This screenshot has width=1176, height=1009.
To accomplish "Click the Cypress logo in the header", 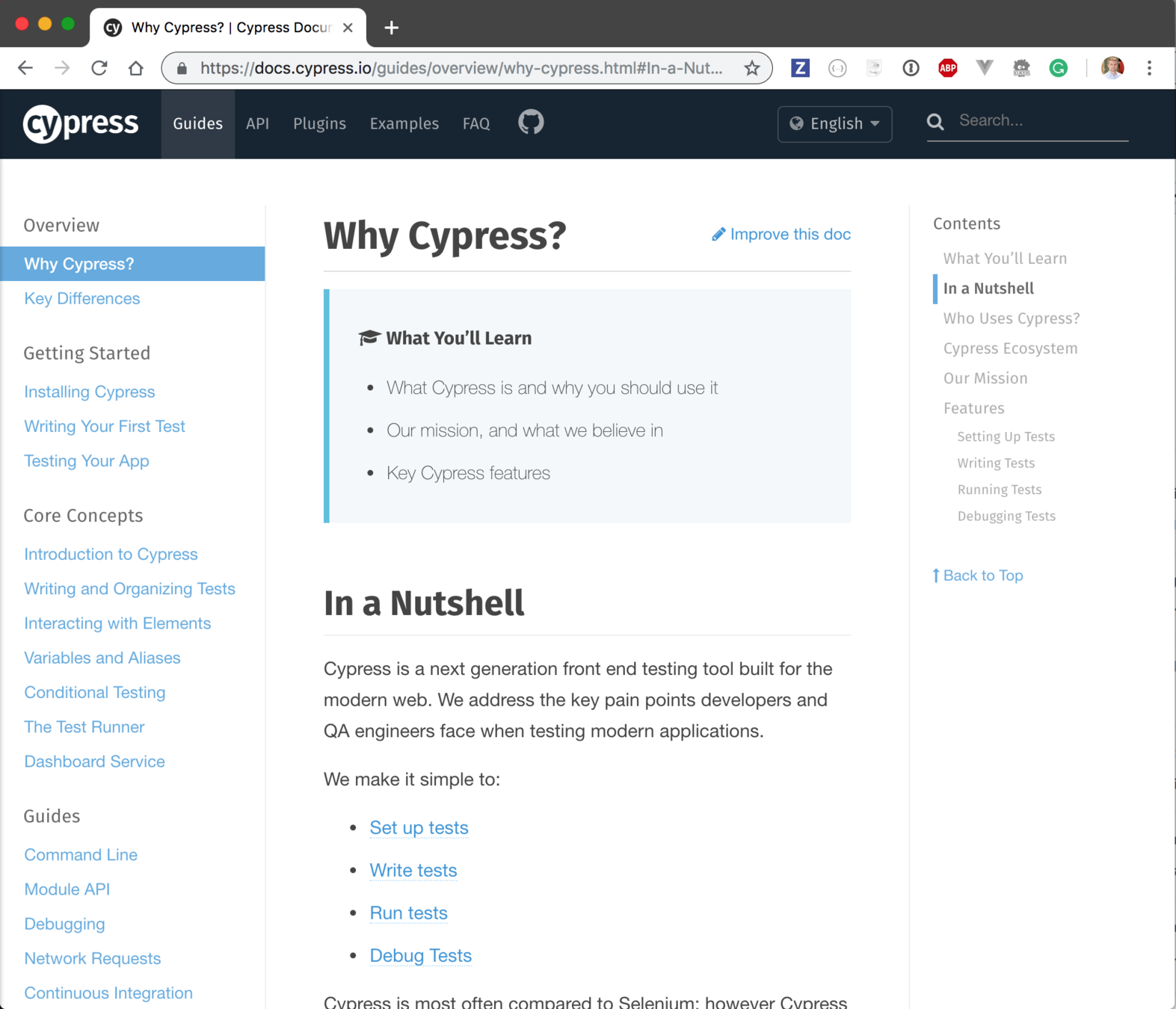I will click(x=81, y=123).
